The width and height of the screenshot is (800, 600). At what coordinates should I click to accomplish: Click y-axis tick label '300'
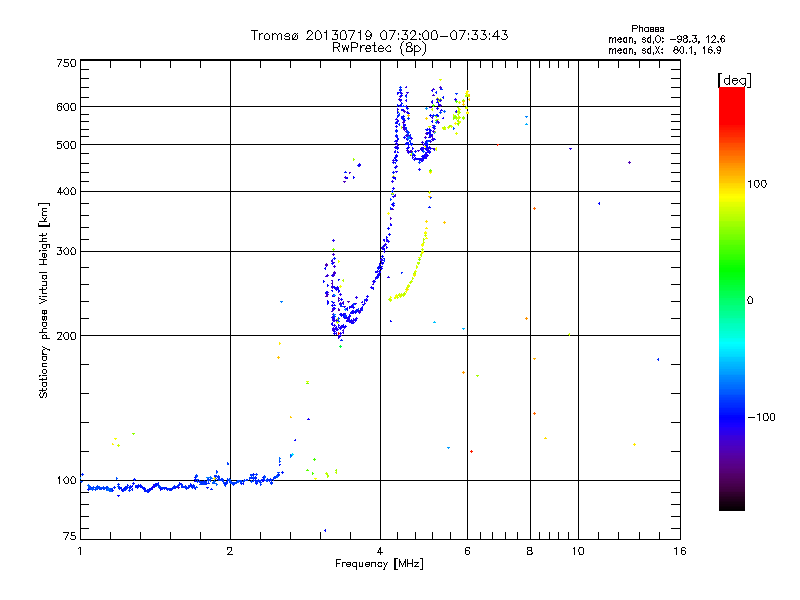66,251
